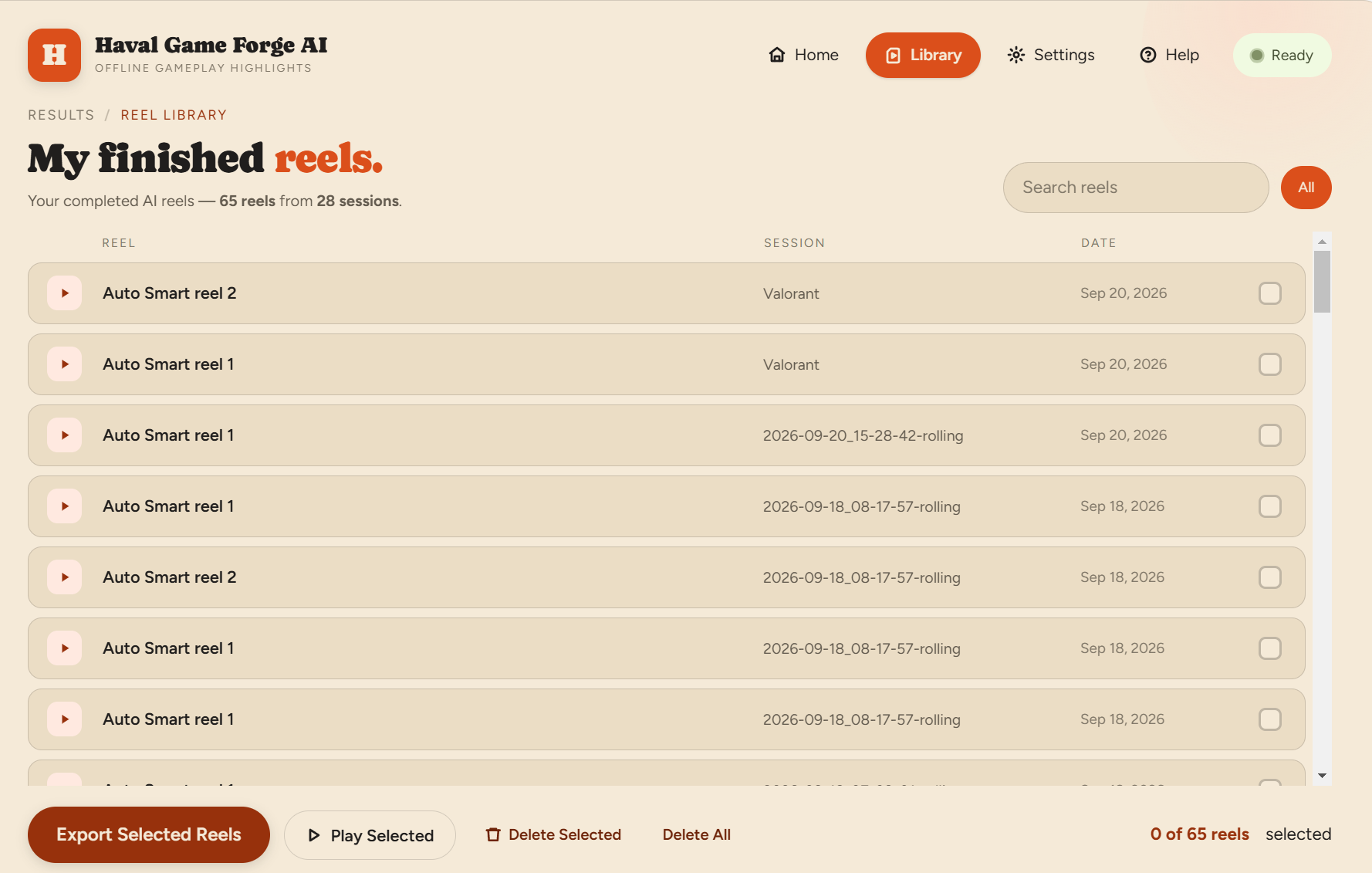
Task: Click the list scrollbar up arrow
Action: (1323, 242)
